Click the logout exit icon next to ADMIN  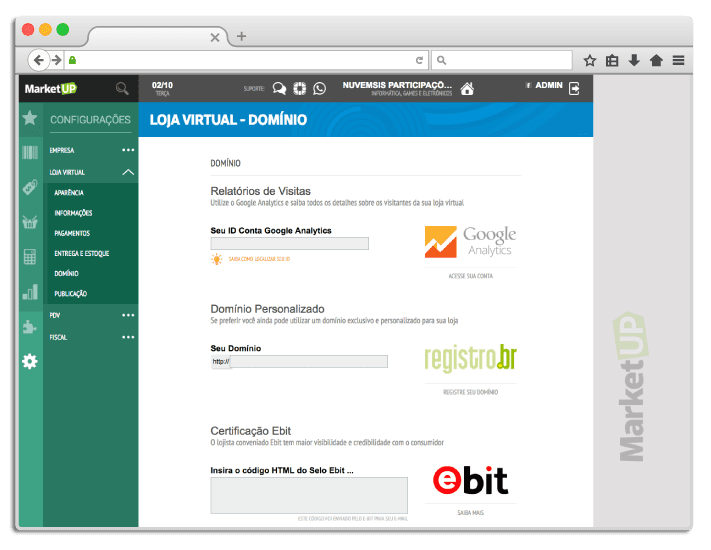574,88
